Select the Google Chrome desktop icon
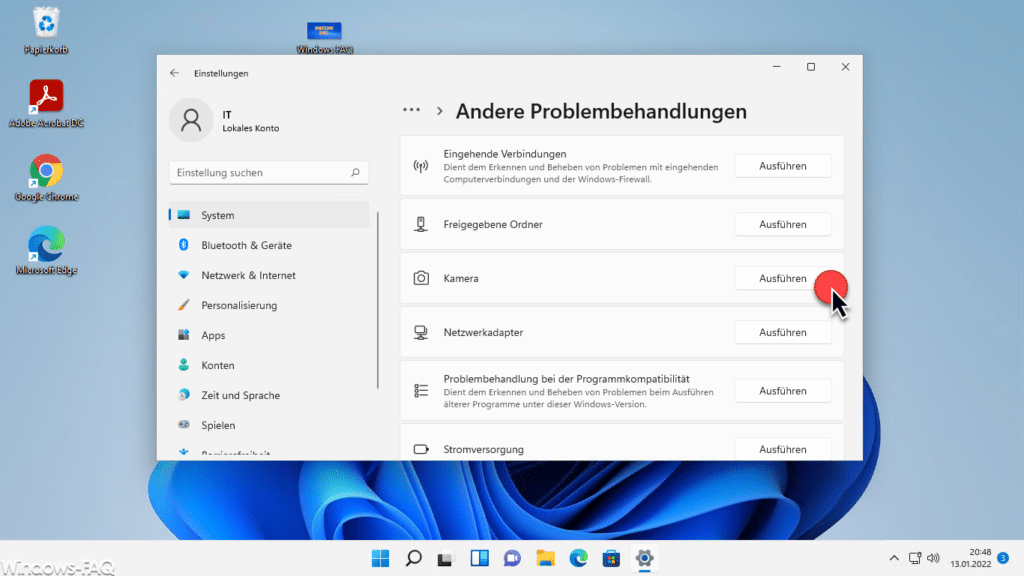The width and height of the screenshot is (1024, 576). coord(46,178)
